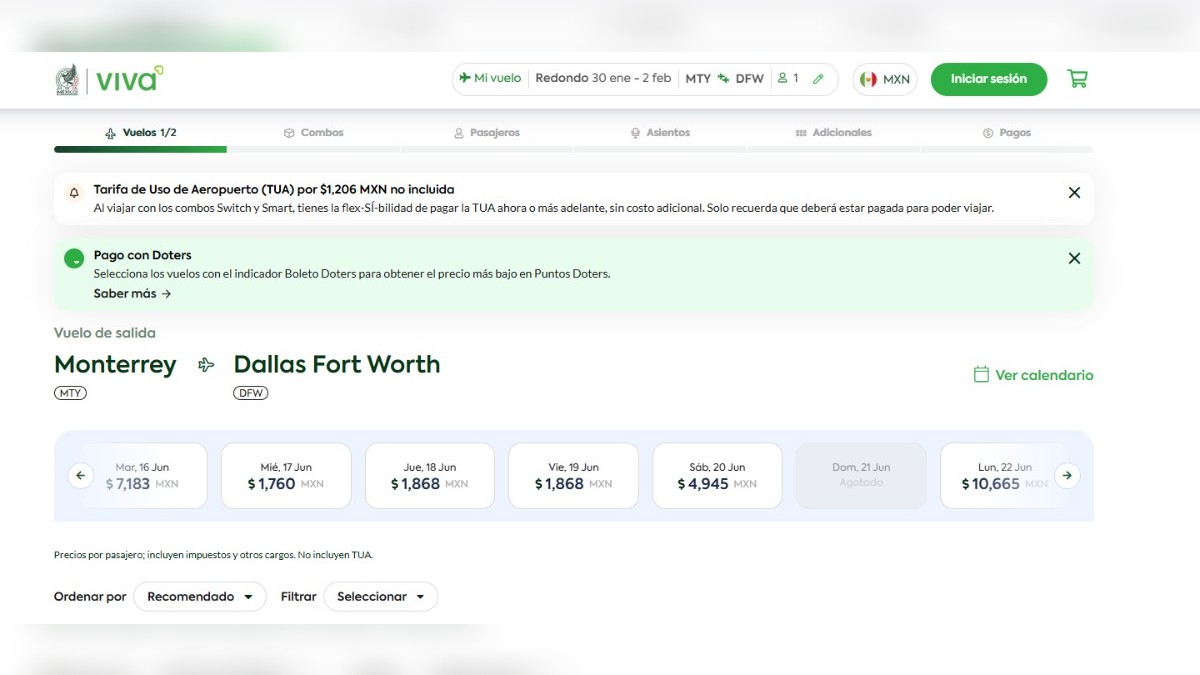
Task: Select the Sáb 20 Jun fare option
Action: [x=717, y=475]
